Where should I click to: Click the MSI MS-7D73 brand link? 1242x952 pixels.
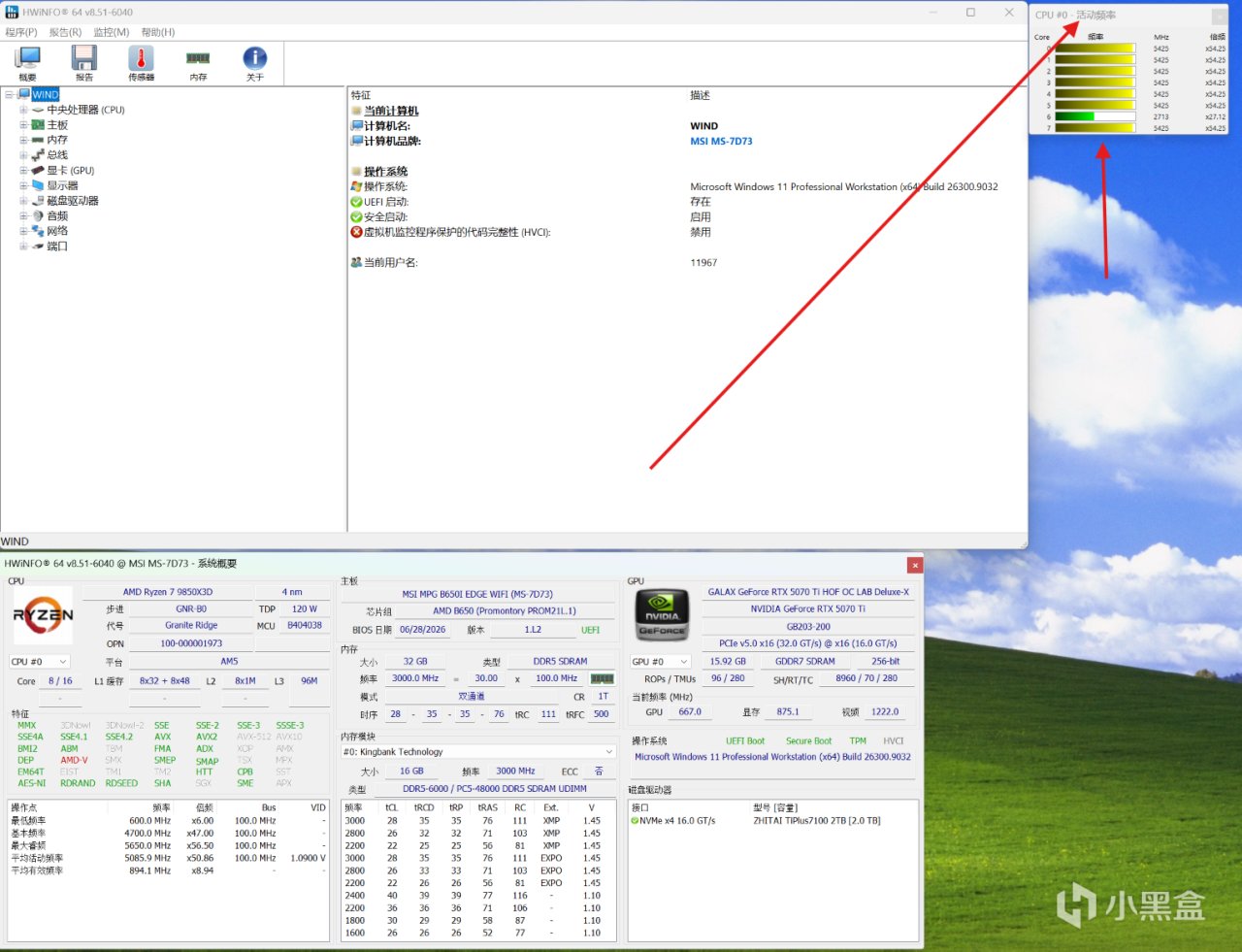point(721,142)
